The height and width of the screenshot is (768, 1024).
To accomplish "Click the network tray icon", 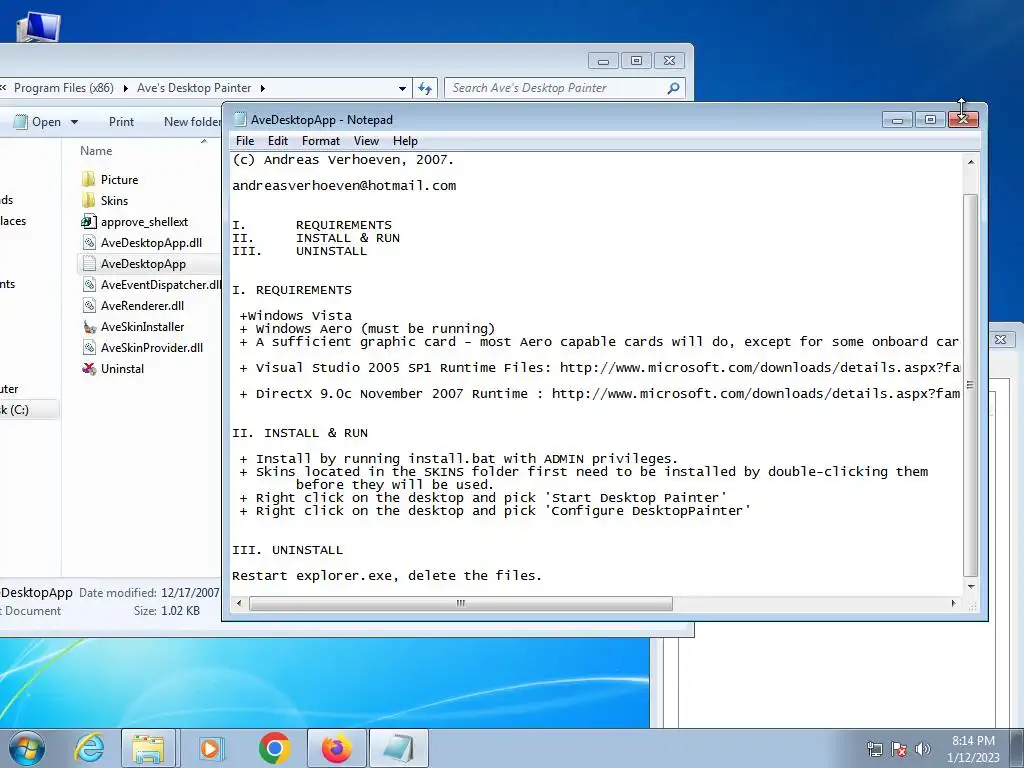I will [x=874, y=749].
